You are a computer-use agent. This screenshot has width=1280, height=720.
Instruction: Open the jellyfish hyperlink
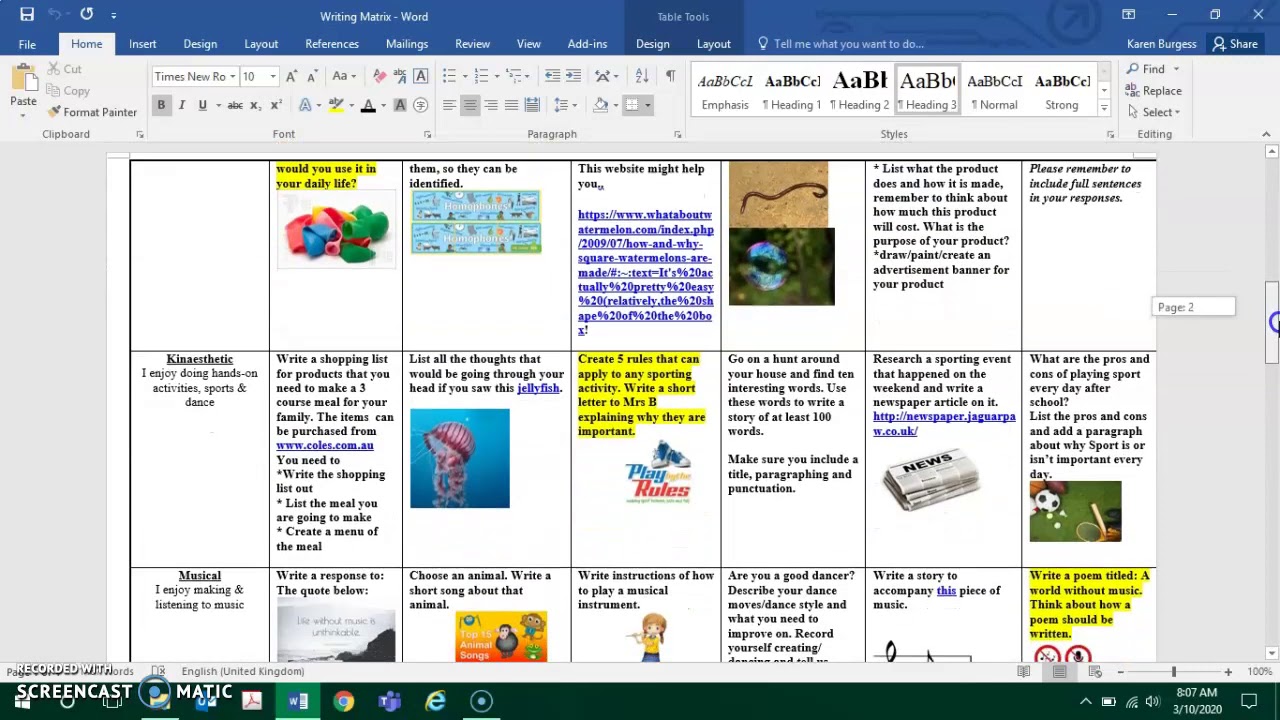538,388
